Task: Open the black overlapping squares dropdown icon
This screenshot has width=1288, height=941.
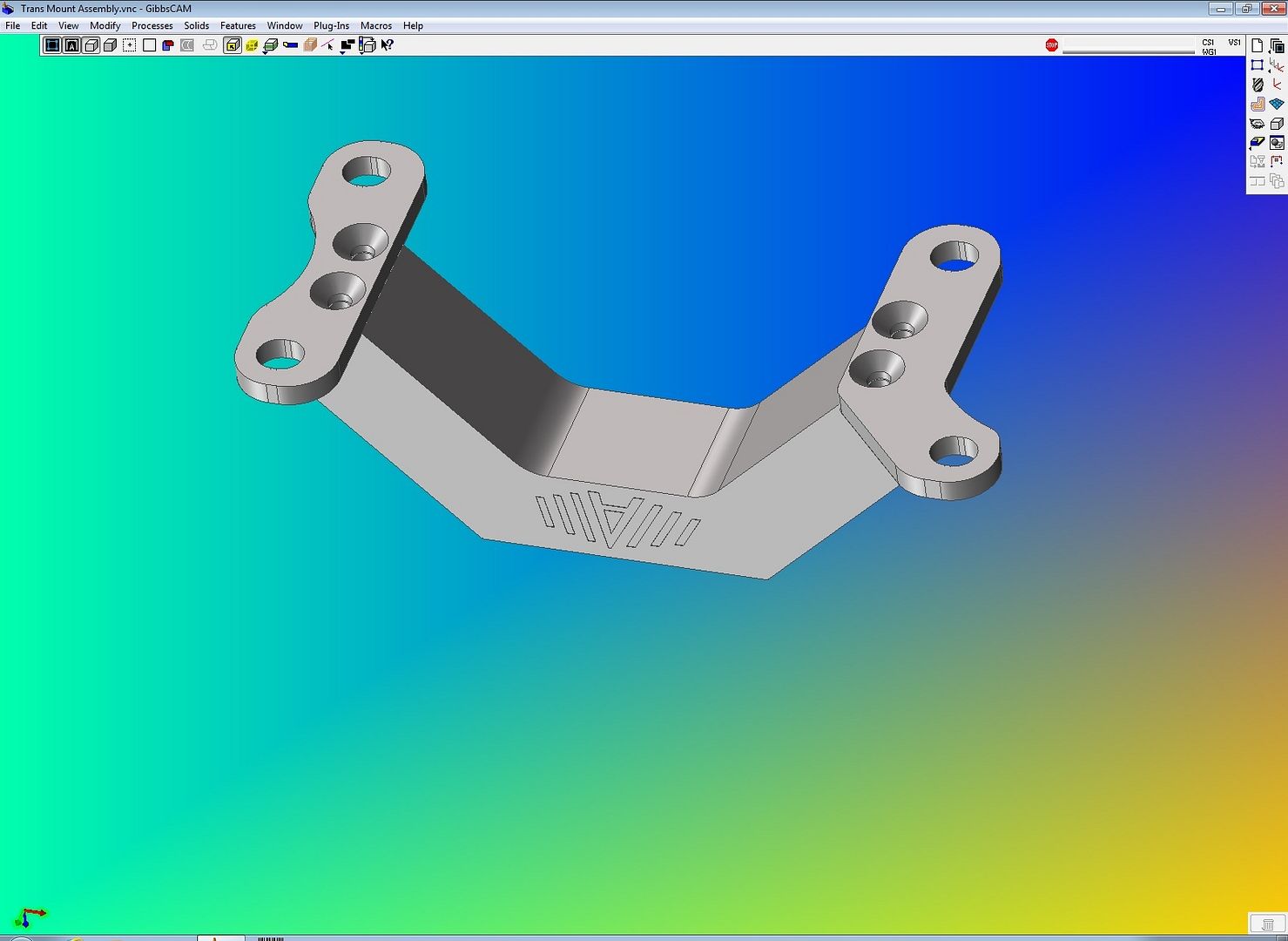Action: pos(347,46)
